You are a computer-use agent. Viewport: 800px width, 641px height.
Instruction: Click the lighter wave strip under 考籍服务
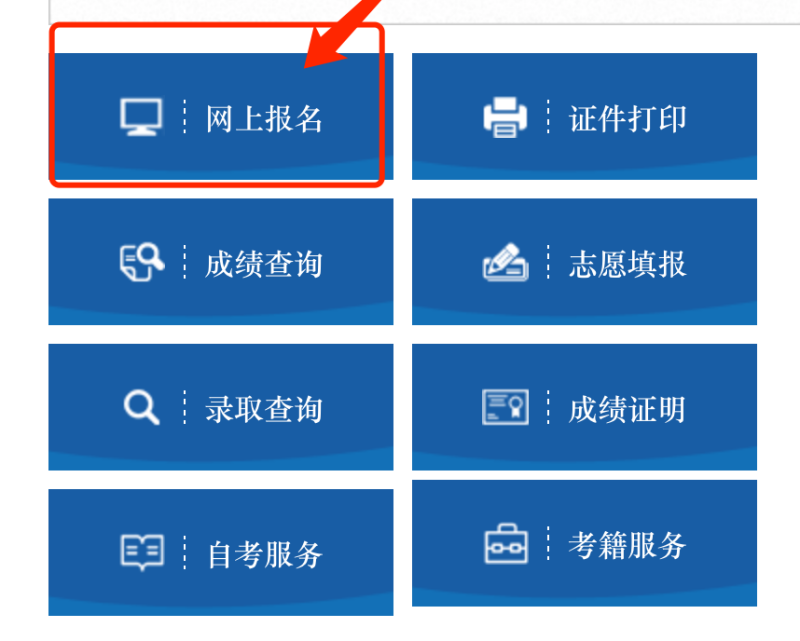coord(584,598)
